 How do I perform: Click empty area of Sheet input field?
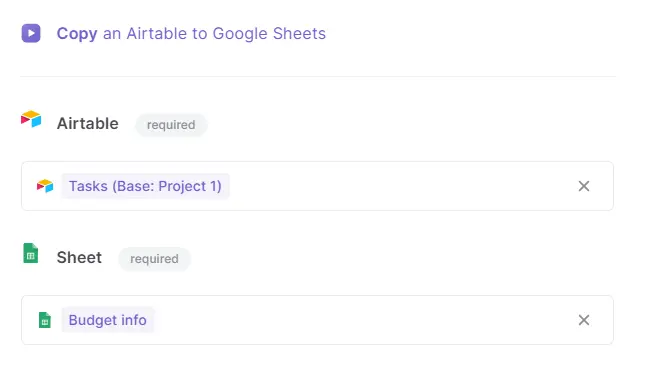click(365, 320)
